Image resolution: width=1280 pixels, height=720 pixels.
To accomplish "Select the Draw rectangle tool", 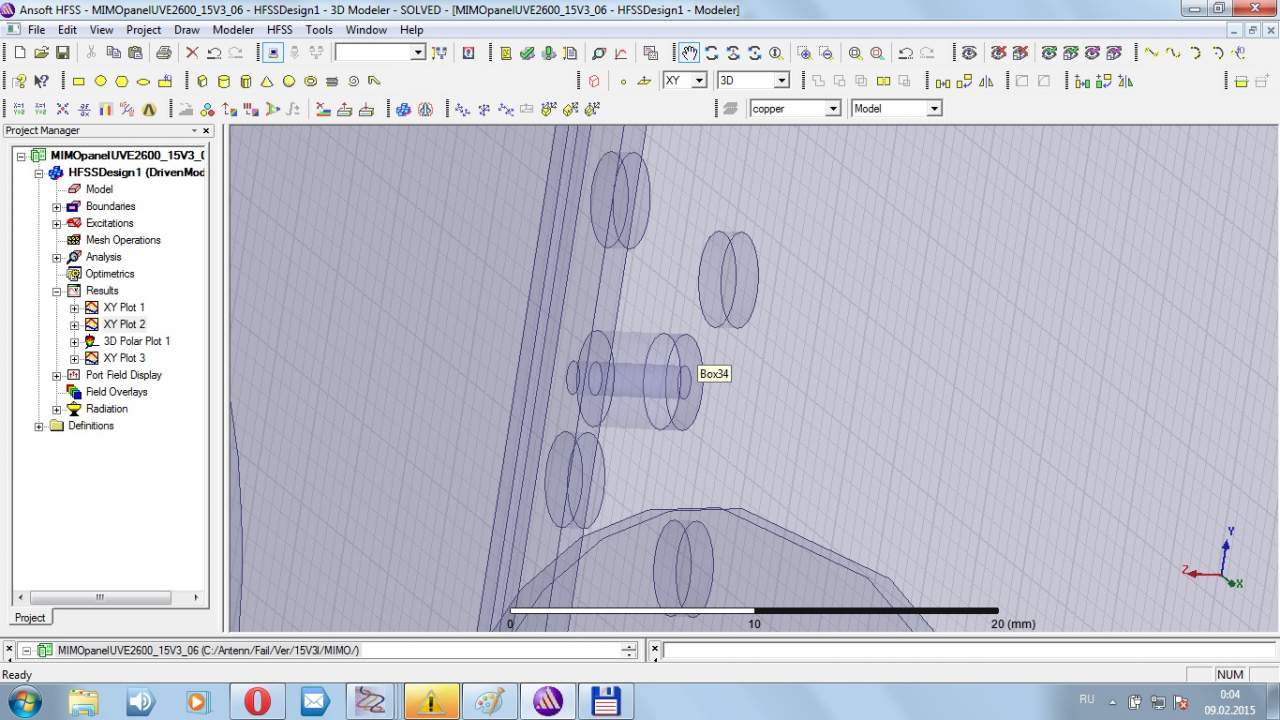I will coord(79,81).
